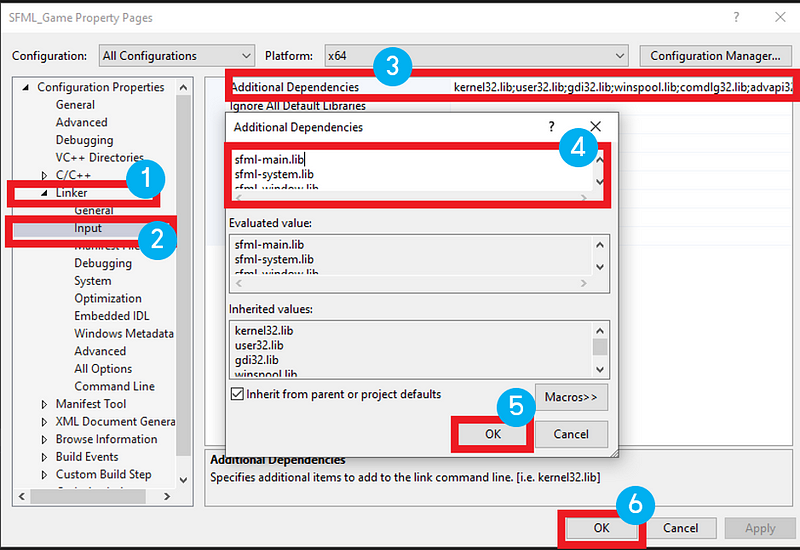Select the Linker tree item
This screenshot has height=550, width=800.
[x=71, y=193]
